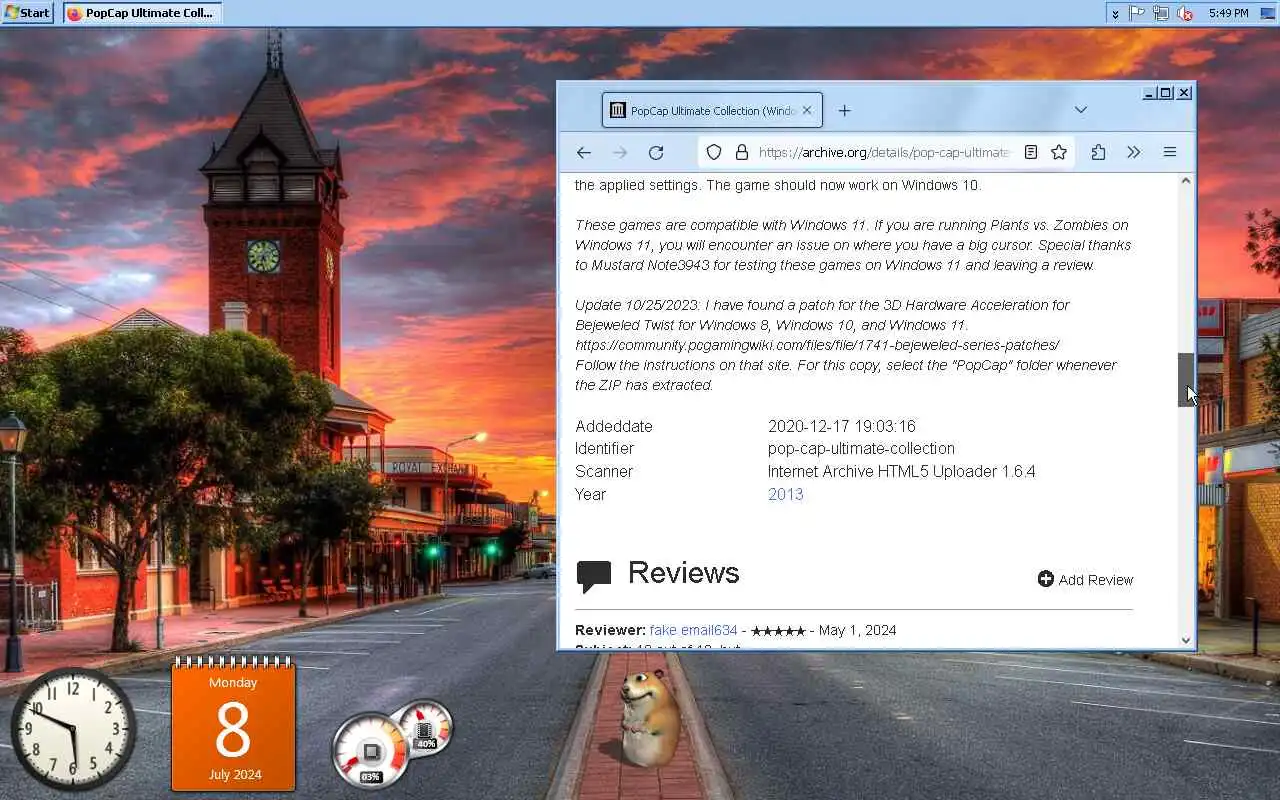Click the browser forward arrow
This screenshot has width=1280, height=800.
620,152
